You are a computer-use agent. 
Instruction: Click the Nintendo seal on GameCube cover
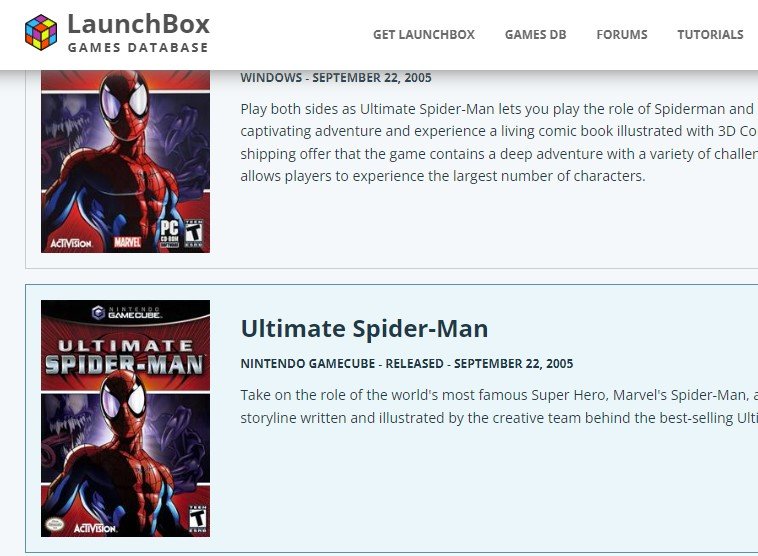pos(55,524)
